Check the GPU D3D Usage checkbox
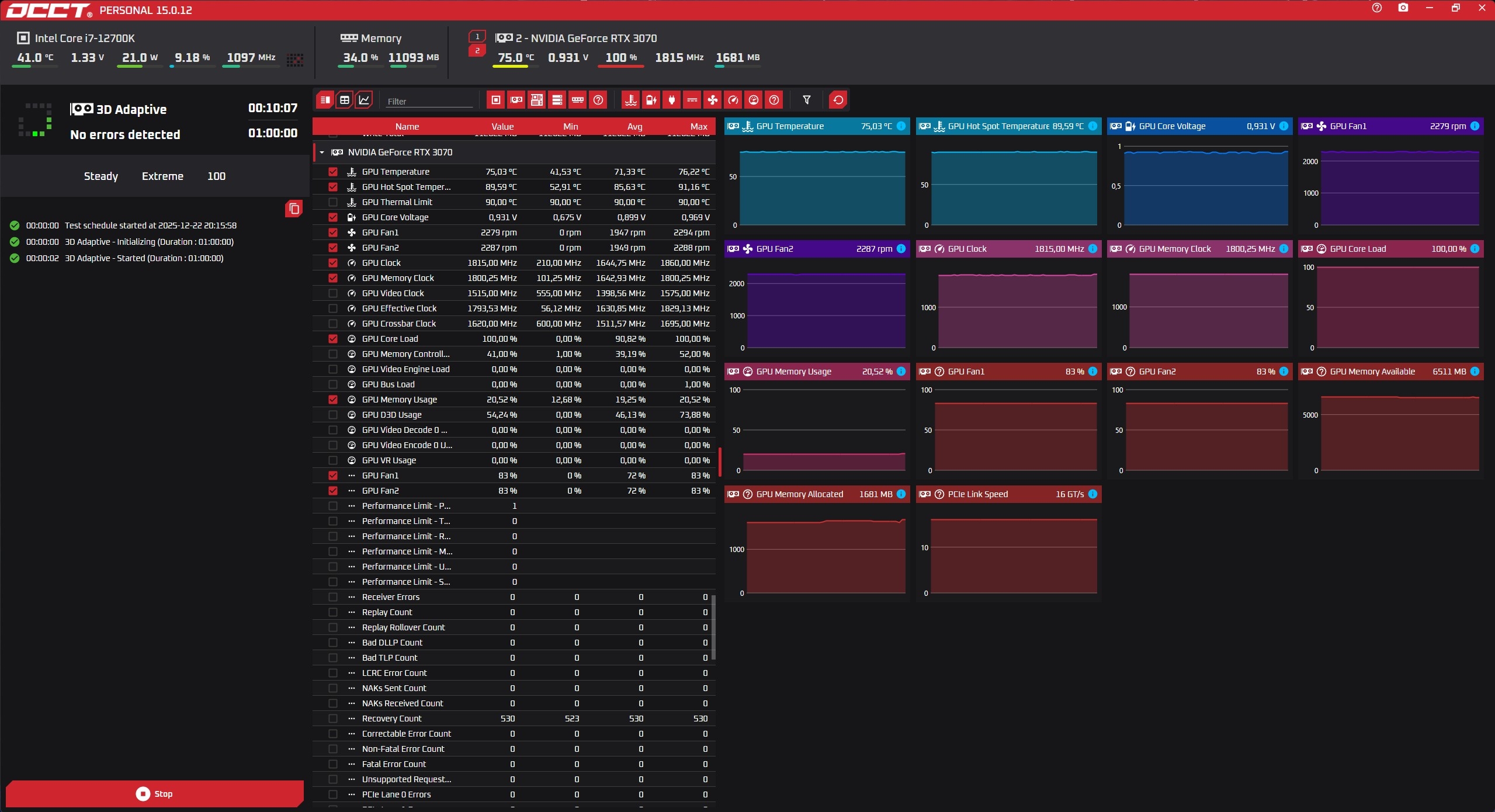Image resolution: width=1495 pixels, height=812 pixels. point(333,415)
